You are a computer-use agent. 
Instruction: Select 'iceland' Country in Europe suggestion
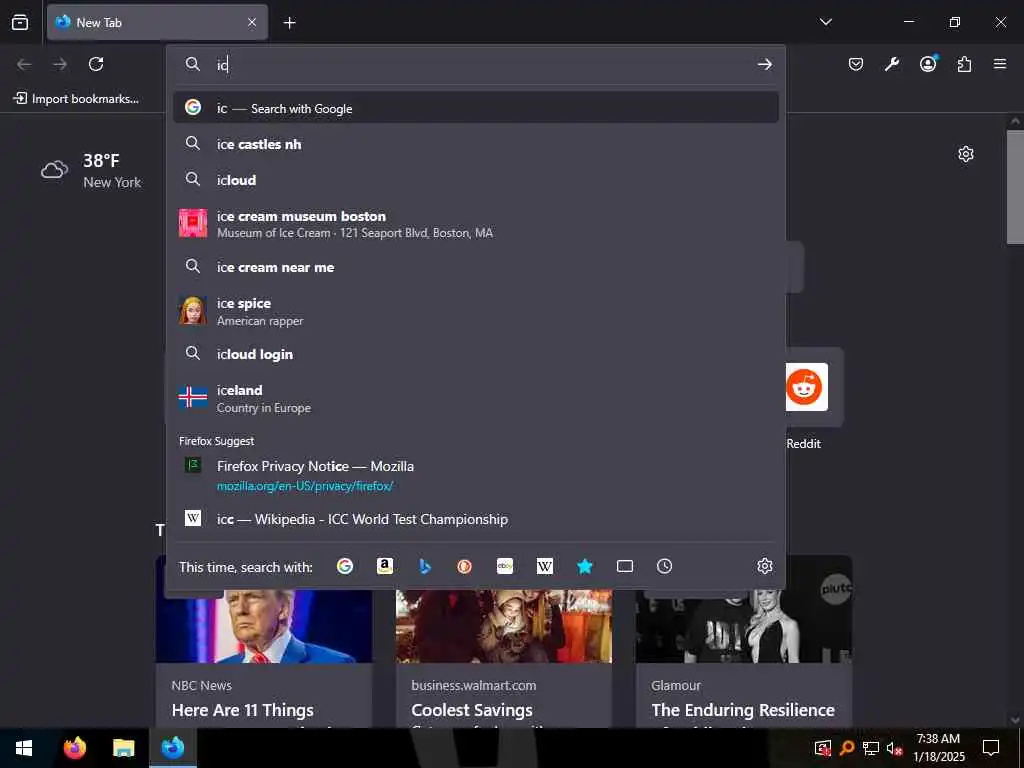click(475, 398)
